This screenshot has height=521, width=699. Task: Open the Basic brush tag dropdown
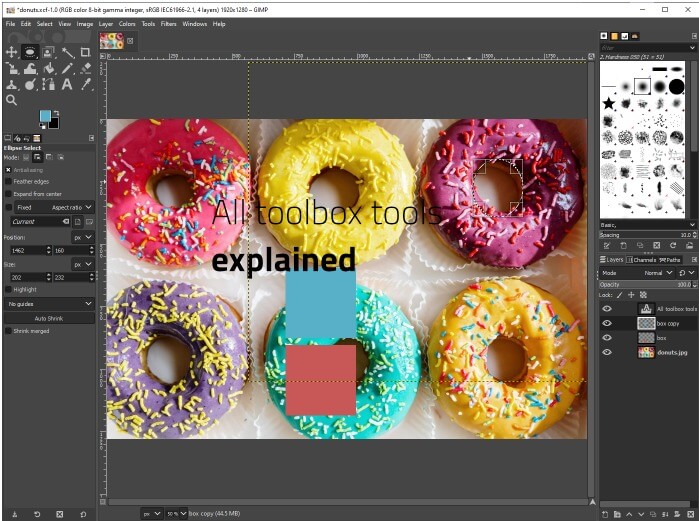click(648, 225)
